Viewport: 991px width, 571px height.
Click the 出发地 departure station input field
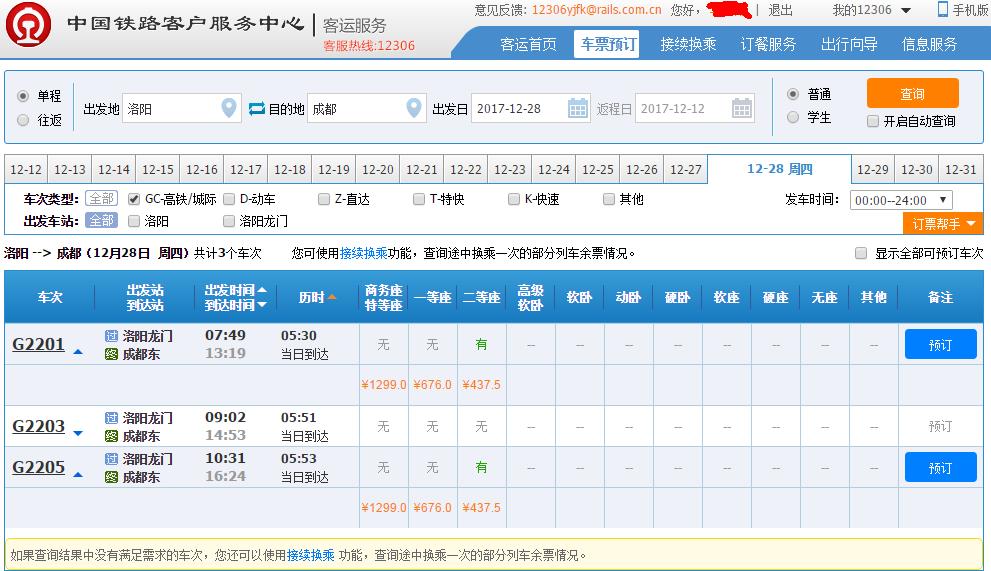pyautogui.click(x=170, y=109)
